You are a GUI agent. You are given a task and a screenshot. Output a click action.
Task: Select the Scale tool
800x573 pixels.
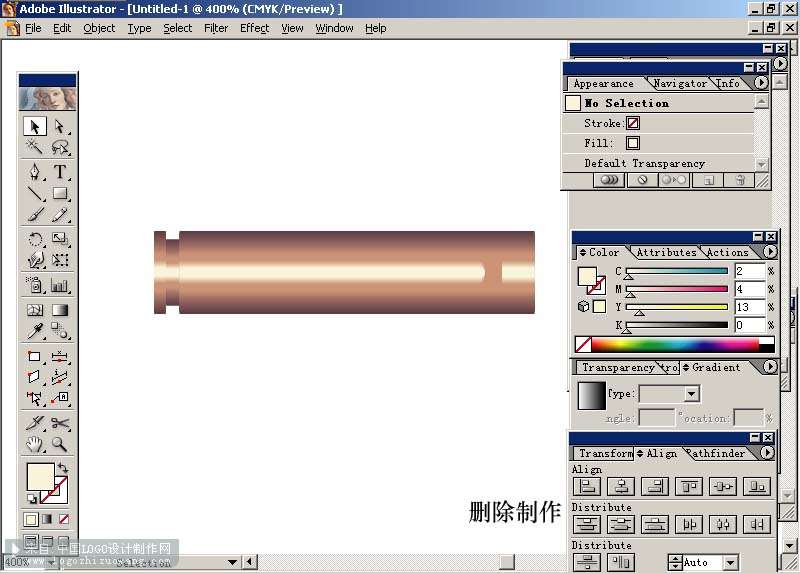tap(60, 239)
